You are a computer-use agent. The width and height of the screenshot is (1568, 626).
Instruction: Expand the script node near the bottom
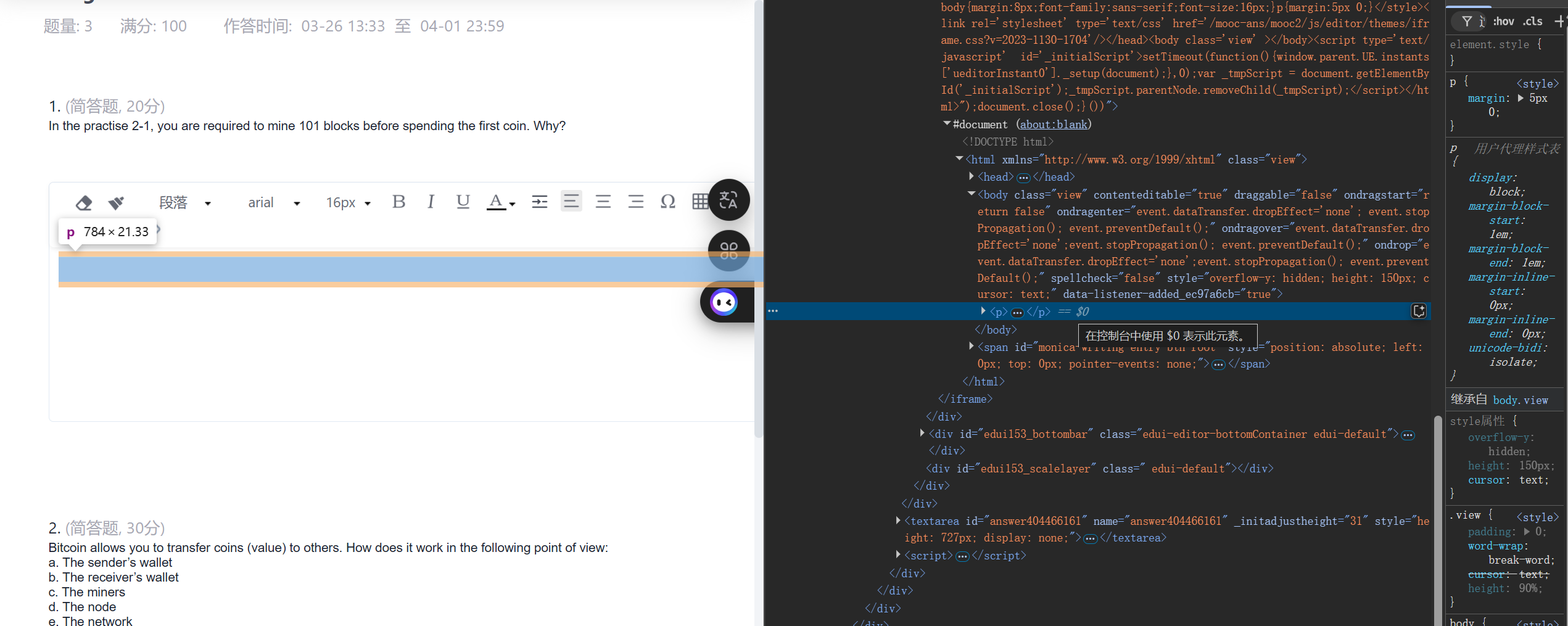(898, 555)
